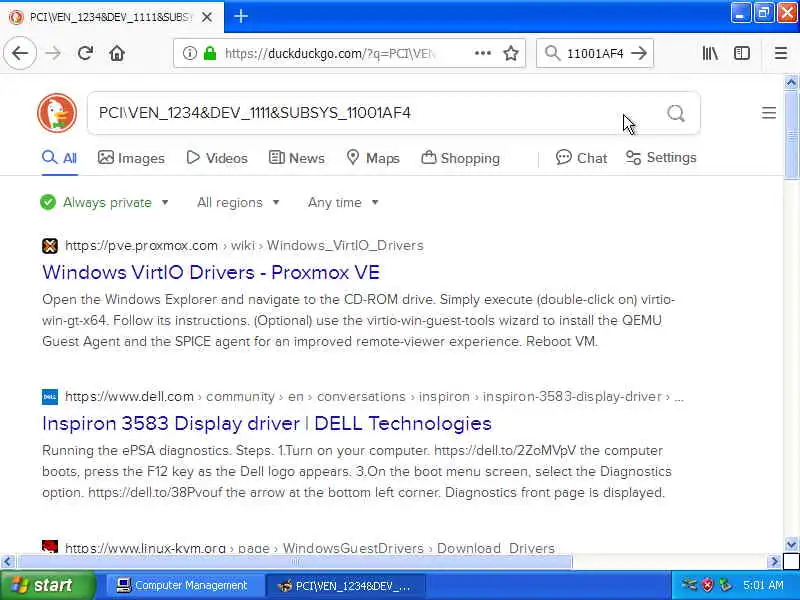Switch to Images results
This screenshot has height=600, width=800.
click(x=131, y=158)
